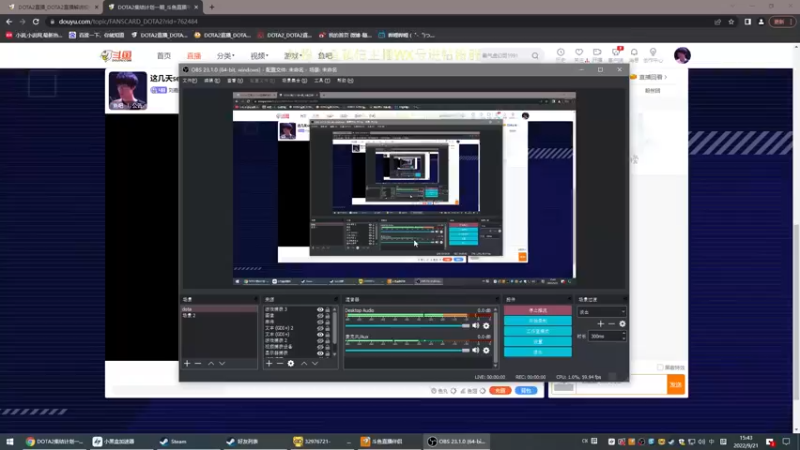Mute Mic/Aux speaker icon
The height and width of the screenshot is (450, 800).
click(476, 351)
